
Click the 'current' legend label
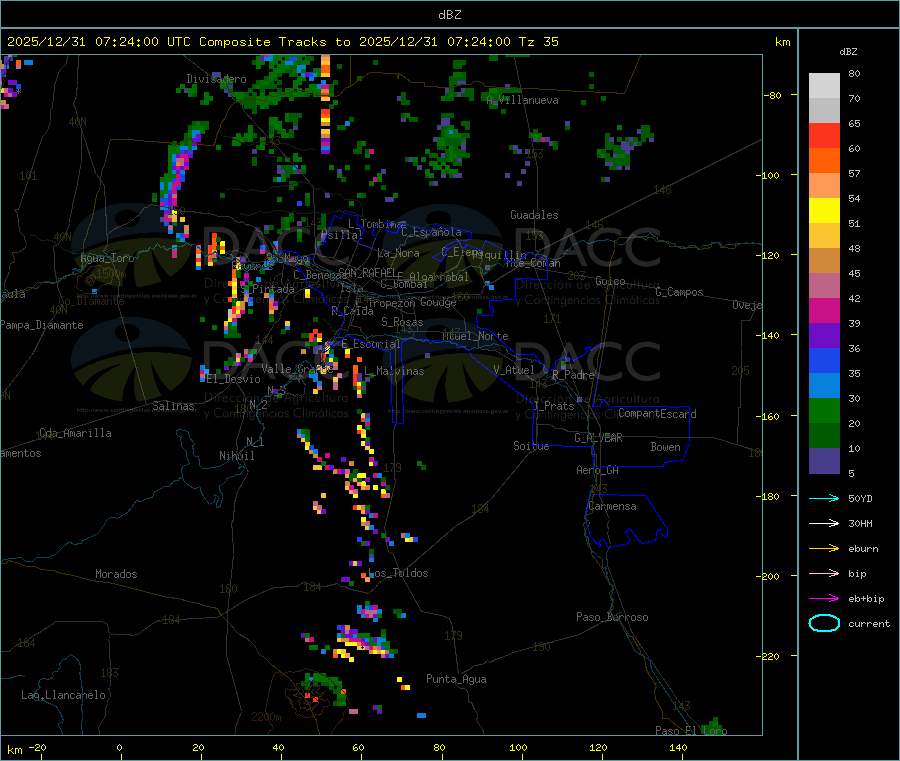869,624
